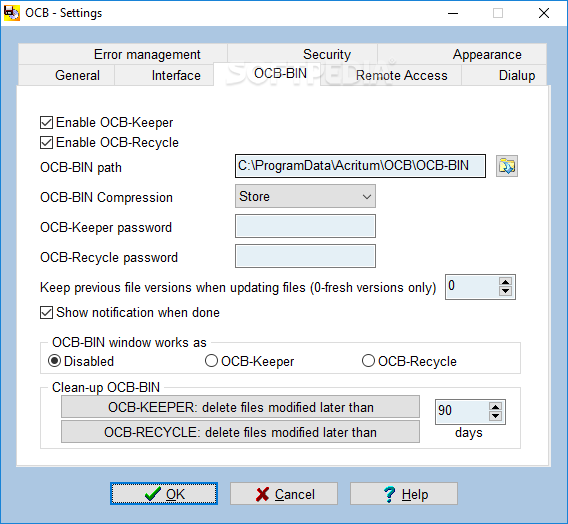Viewport: 568px width, 524px height.
Task: Click the previous versions number field
Action: pyautogui.click(x=472, y=286)
